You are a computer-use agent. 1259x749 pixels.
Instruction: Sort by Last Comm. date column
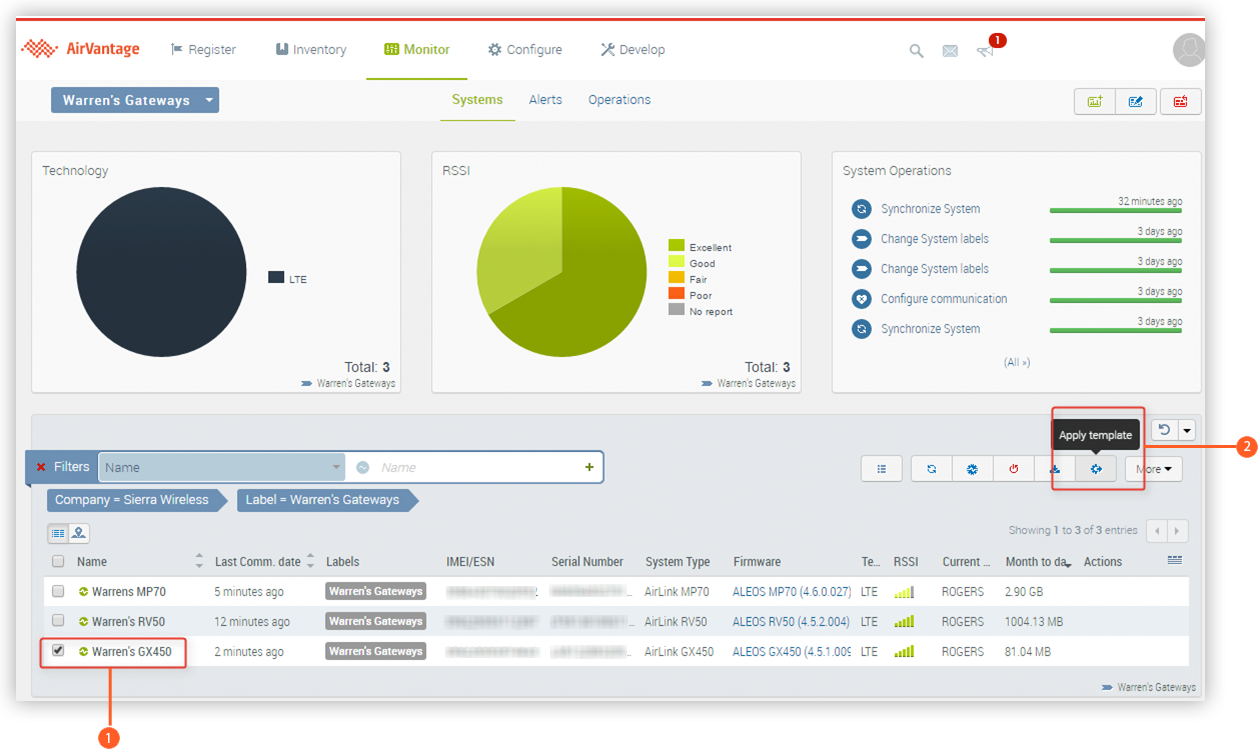click(310, 561)
